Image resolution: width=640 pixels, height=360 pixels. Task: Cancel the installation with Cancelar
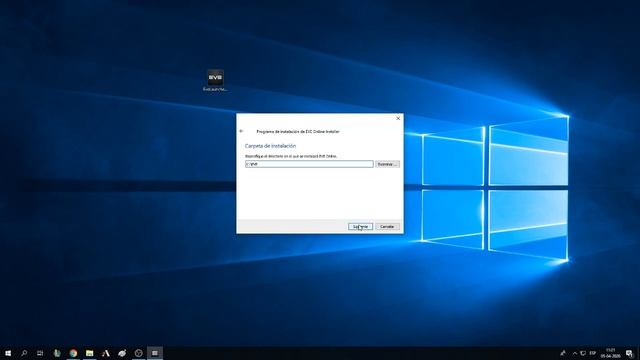pyautogui.click(x=387, y=227)
